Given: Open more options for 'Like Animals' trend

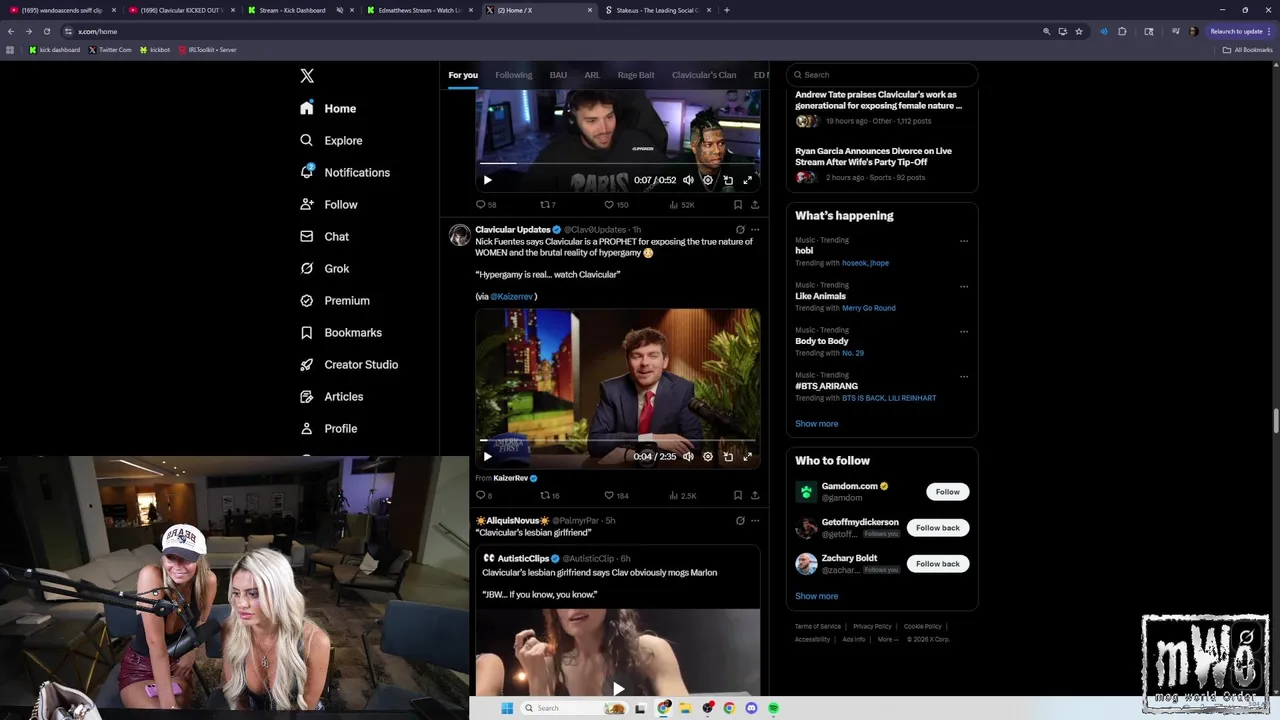Looking at the screenshot, I should pos(964,286).
